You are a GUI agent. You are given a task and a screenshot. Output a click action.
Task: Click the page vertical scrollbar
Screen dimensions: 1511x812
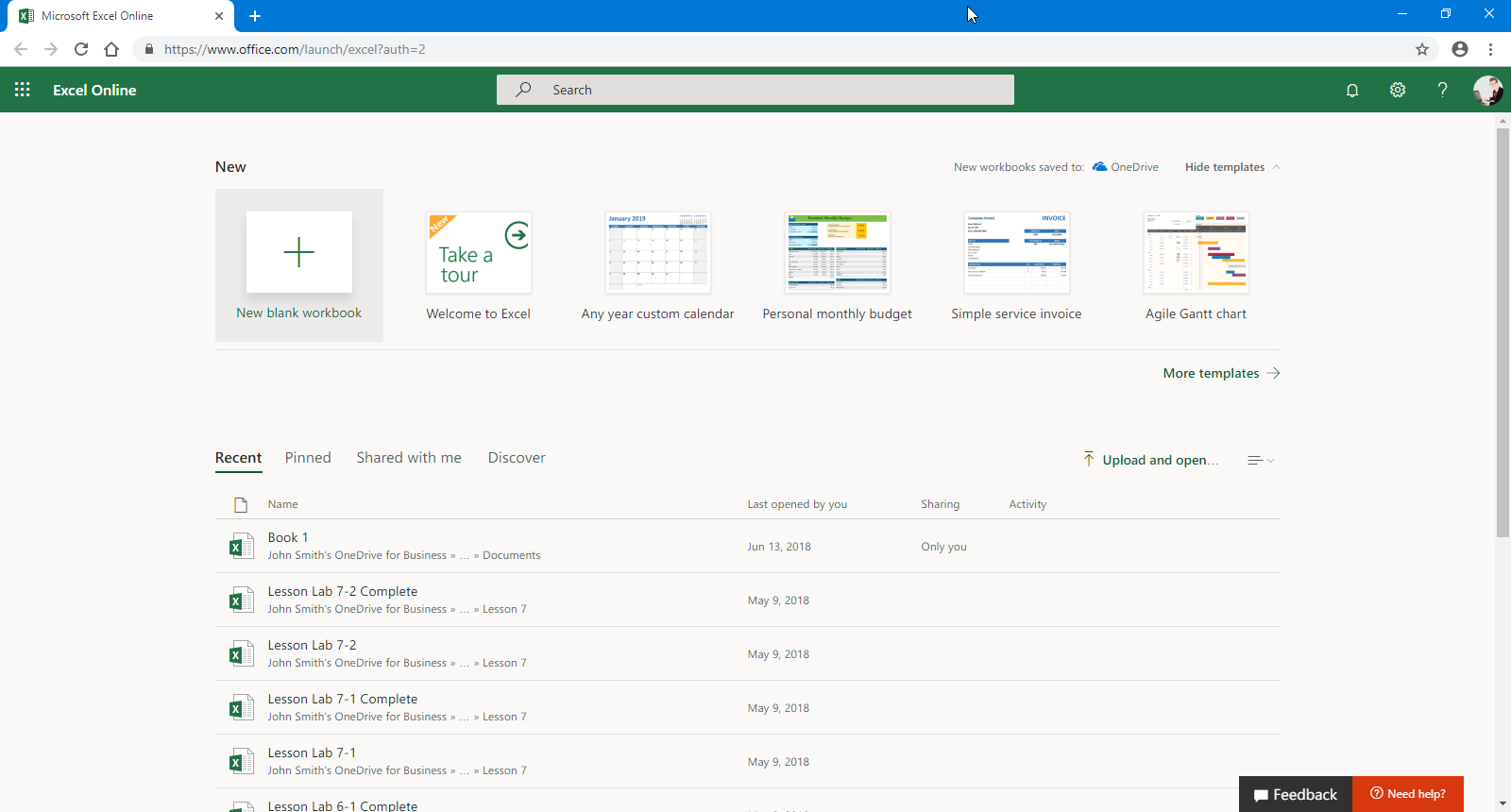point(1503,331)
